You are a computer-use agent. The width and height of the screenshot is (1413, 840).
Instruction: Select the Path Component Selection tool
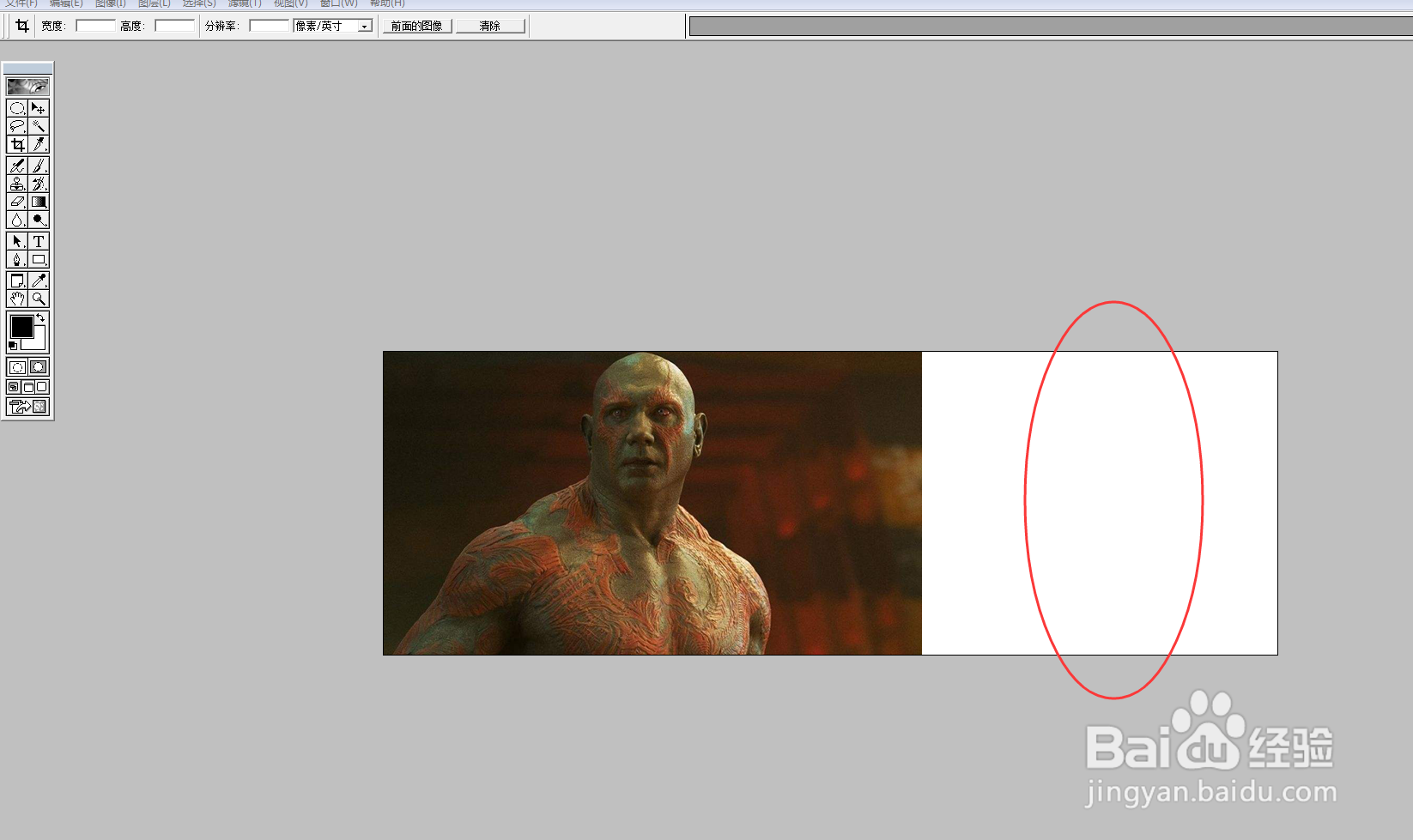pyautogui.click(x=17, y=241)
